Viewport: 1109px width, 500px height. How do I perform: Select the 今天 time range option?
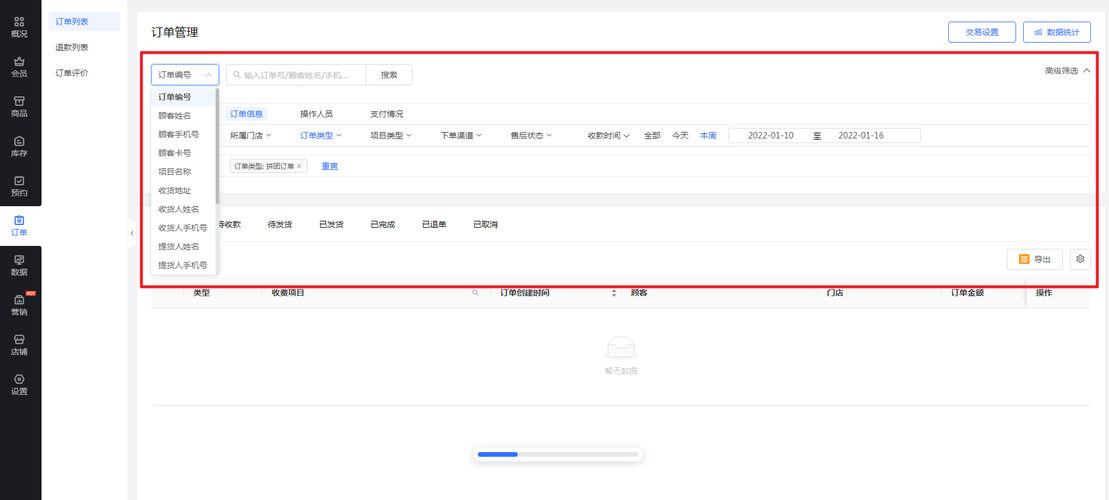point(680,135)
